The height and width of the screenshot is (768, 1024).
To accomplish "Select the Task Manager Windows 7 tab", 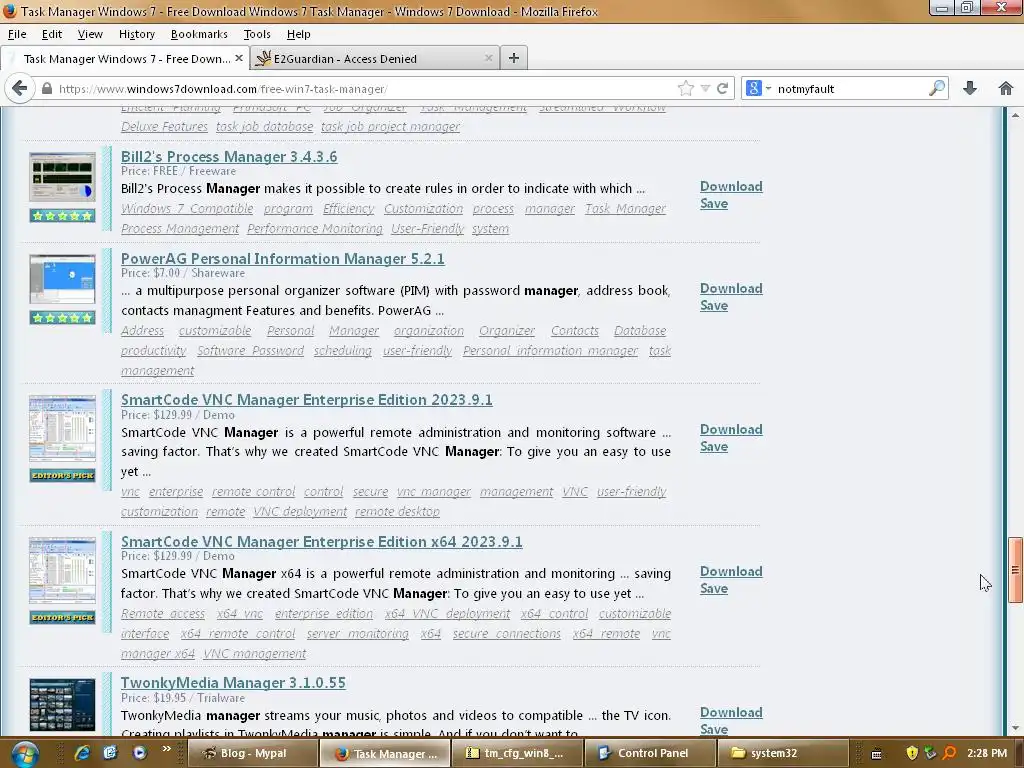I will (x=124, y=58).
